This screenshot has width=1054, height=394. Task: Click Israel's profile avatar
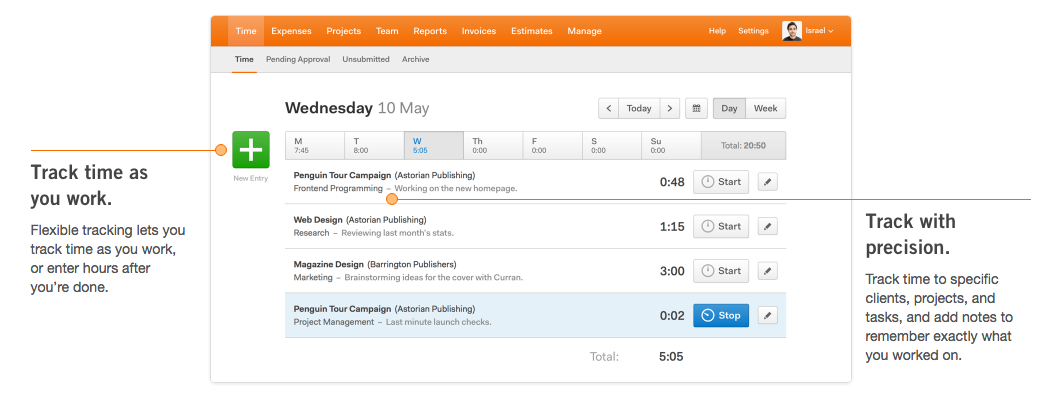coord(792,31)
